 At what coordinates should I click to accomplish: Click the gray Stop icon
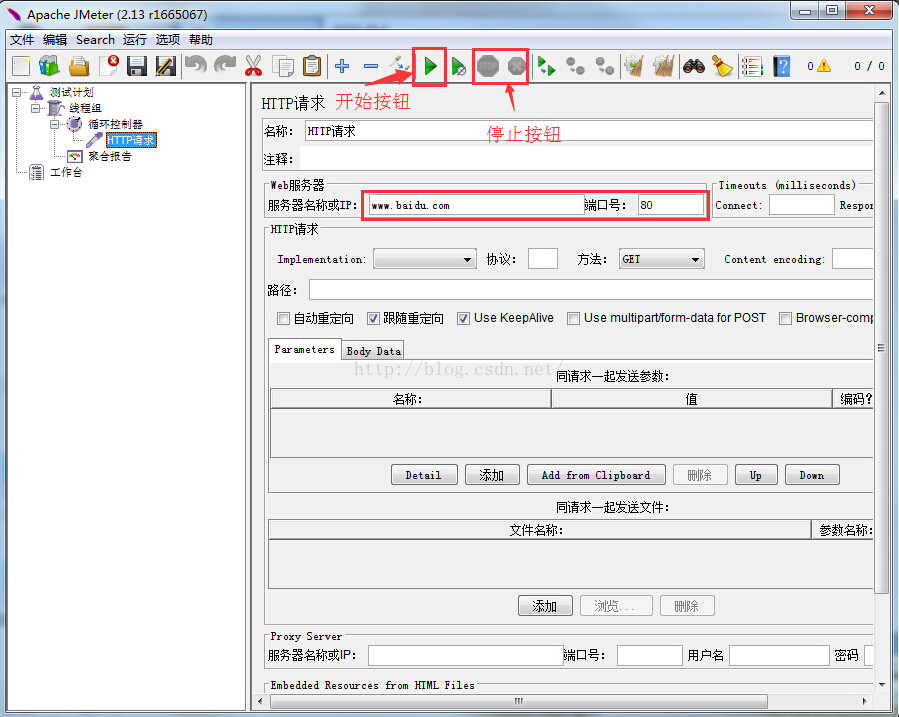(x=488, y=66)
